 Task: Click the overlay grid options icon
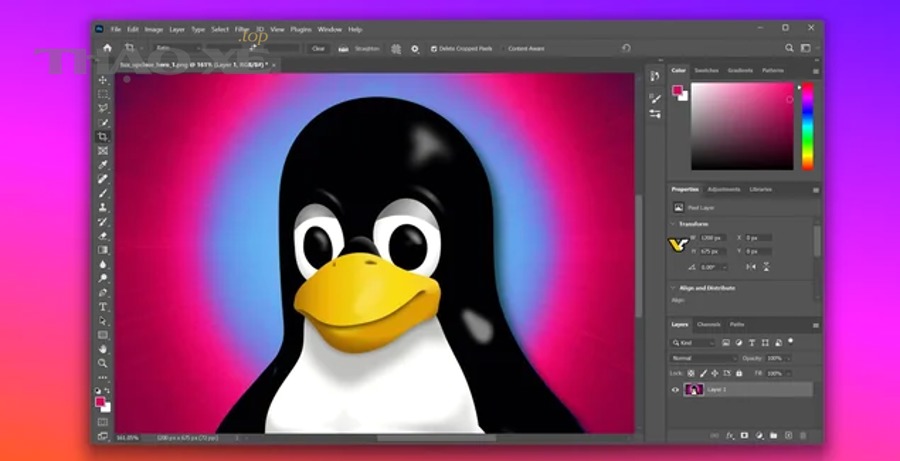click(396, 49)
